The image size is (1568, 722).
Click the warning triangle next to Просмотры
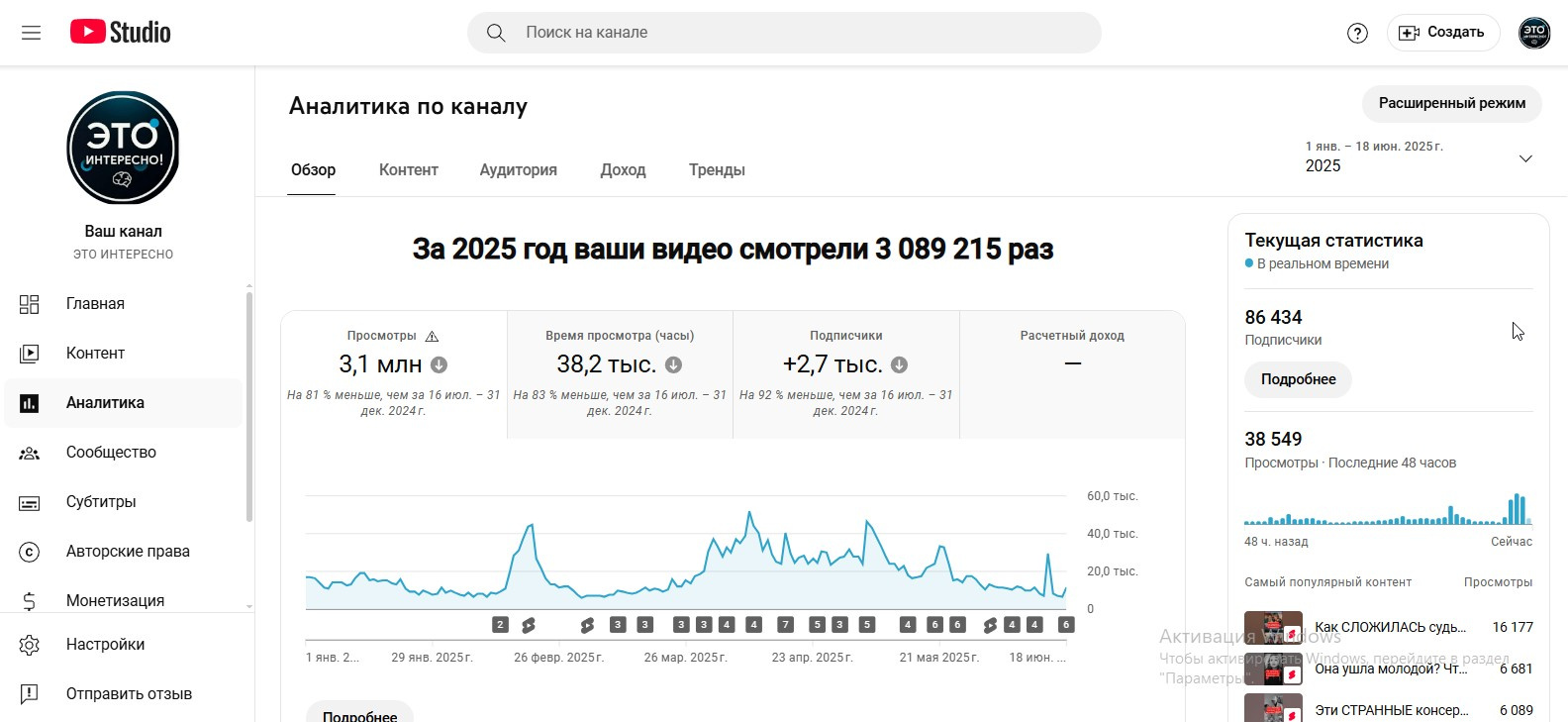pyautogui.click(x=432, y=337)
